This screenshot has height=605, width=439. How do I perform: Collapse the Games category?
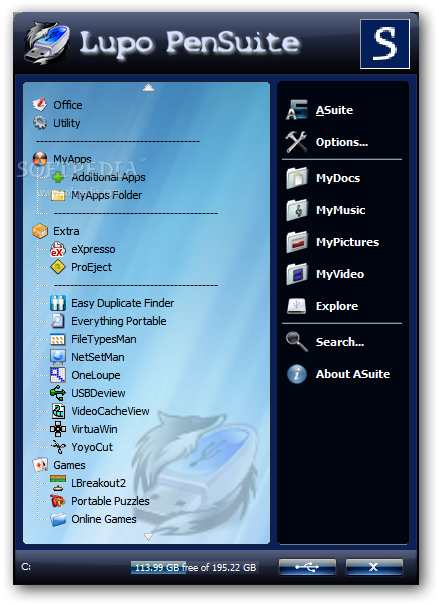(69, 465)
